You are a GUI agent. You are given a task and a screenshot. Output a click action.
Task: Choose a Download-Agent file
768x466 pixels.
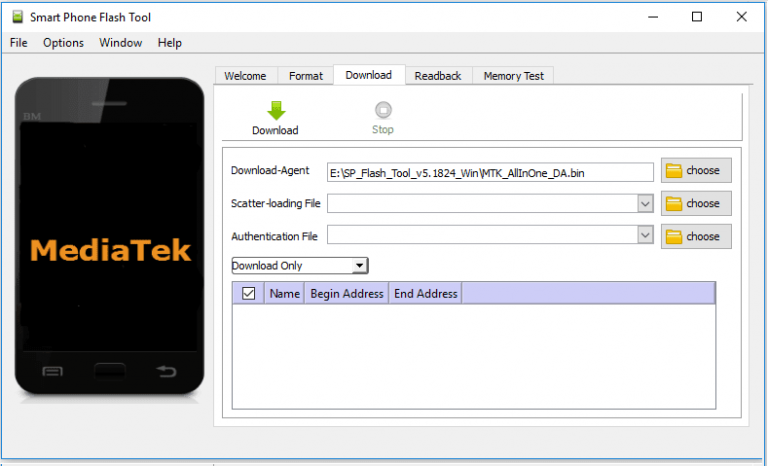click(696, 170)
